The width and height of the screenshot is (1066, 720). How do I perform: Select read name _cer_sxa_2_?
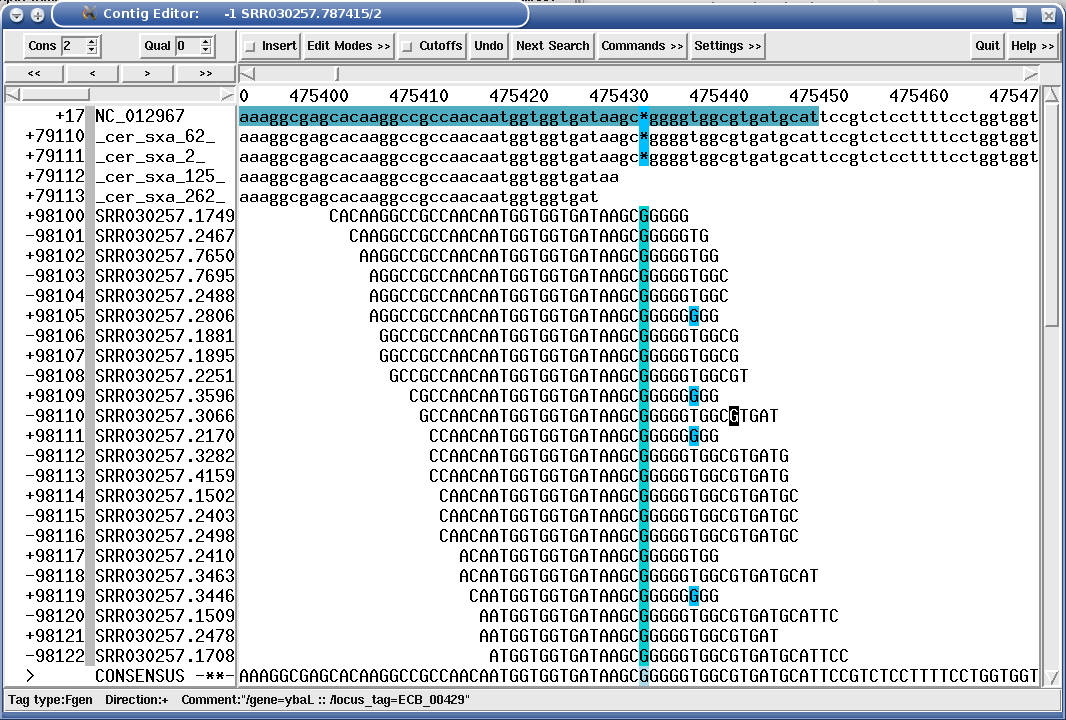click(150, 156)
